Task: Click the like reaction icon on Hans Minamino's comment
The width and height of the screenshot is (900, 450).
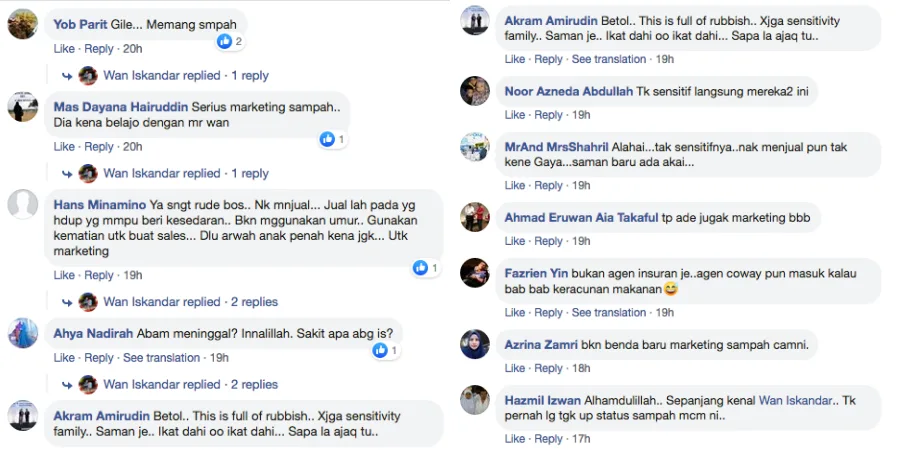Action: point(421,268)
